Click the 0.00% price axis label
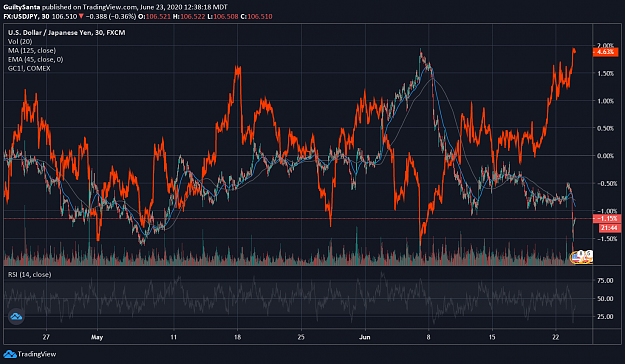The width and height of the screenshot is (625, 364). 605,156
